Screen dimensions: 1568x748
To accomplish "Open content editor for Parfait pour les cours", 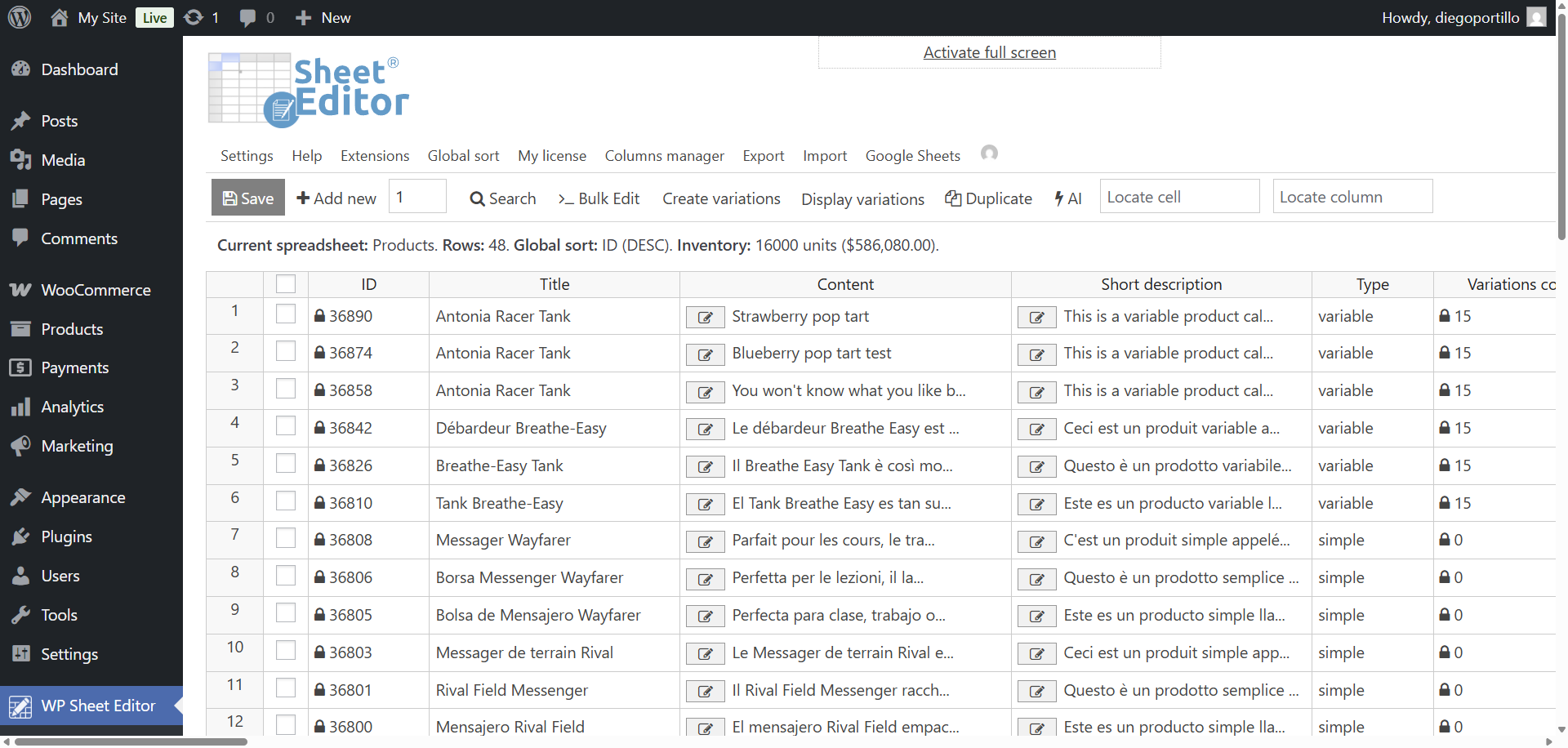I will point(705,541).
